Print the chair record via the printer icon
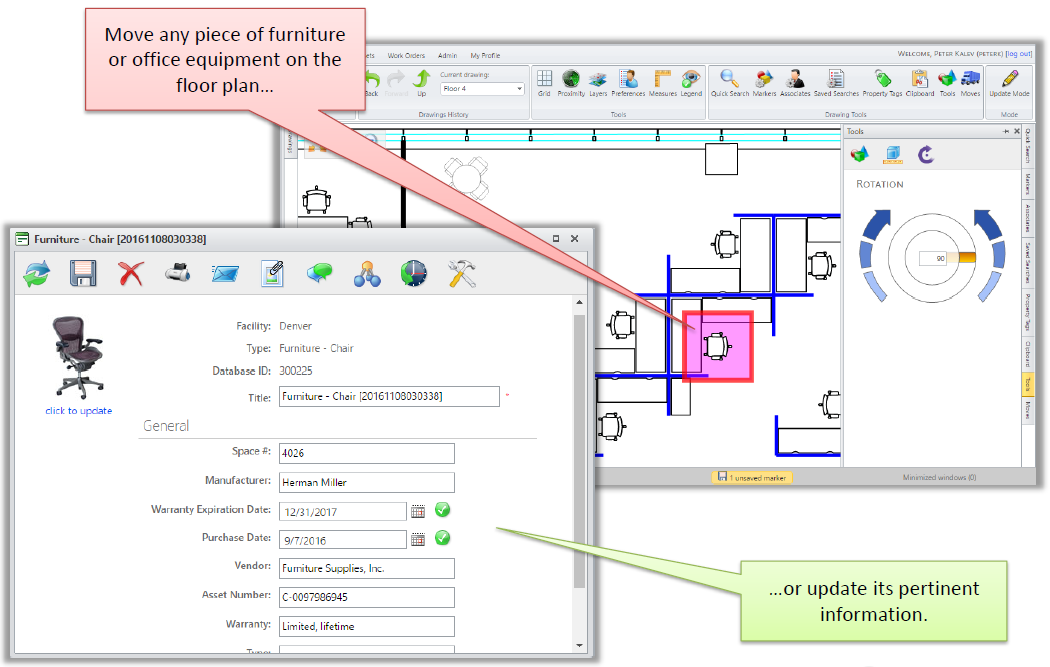 [x=177, y=273]
